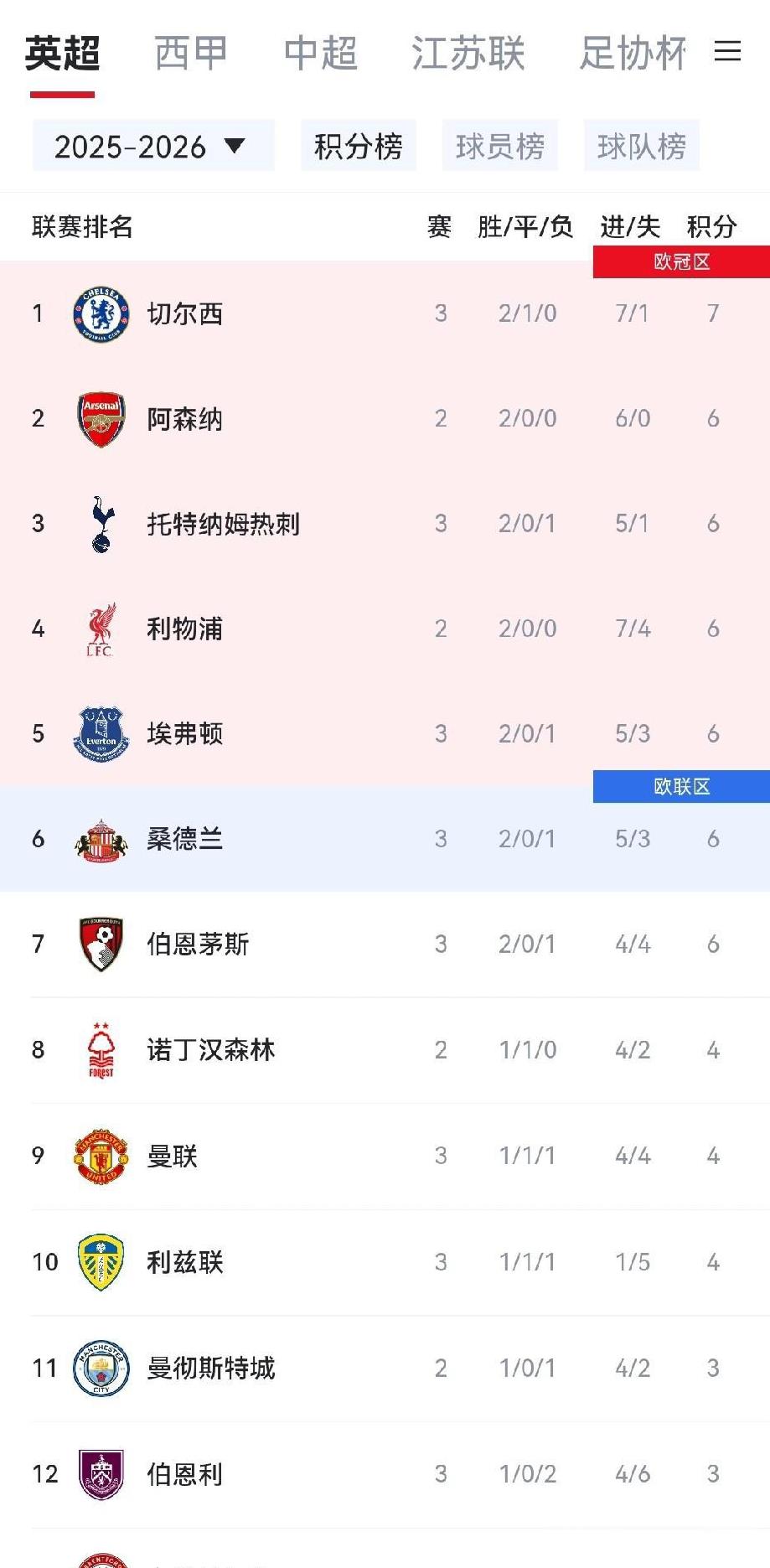Select the 江苏联 league tab

(468, 54)
